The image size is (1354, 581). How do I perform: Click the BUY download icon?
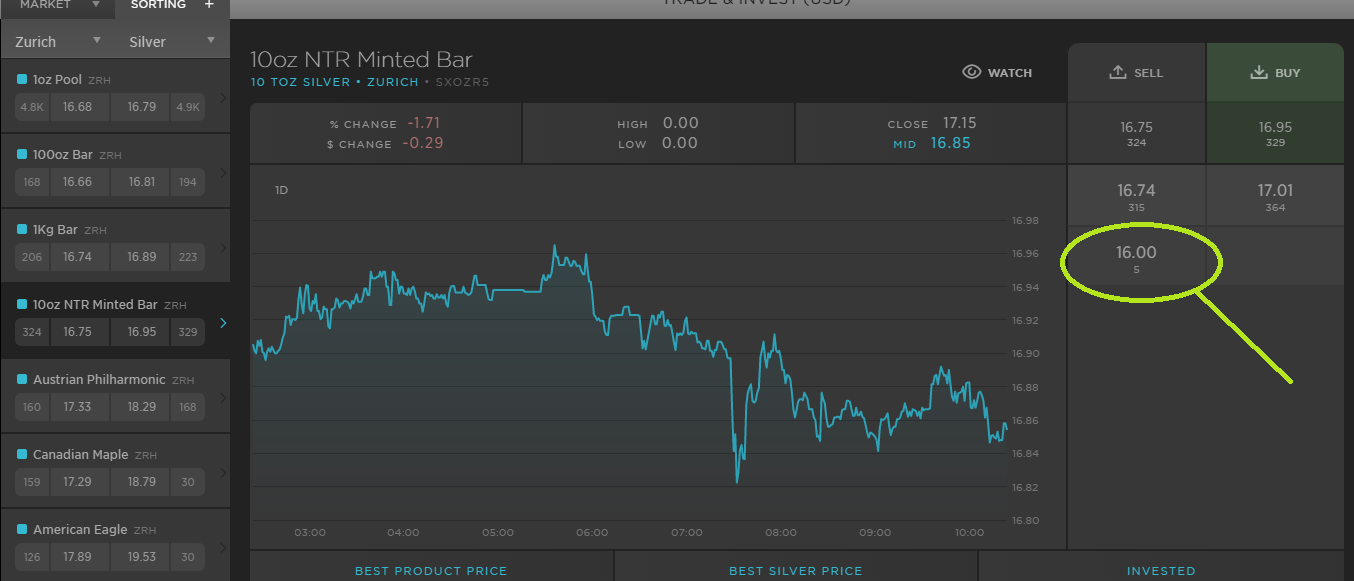[1258, 72]
